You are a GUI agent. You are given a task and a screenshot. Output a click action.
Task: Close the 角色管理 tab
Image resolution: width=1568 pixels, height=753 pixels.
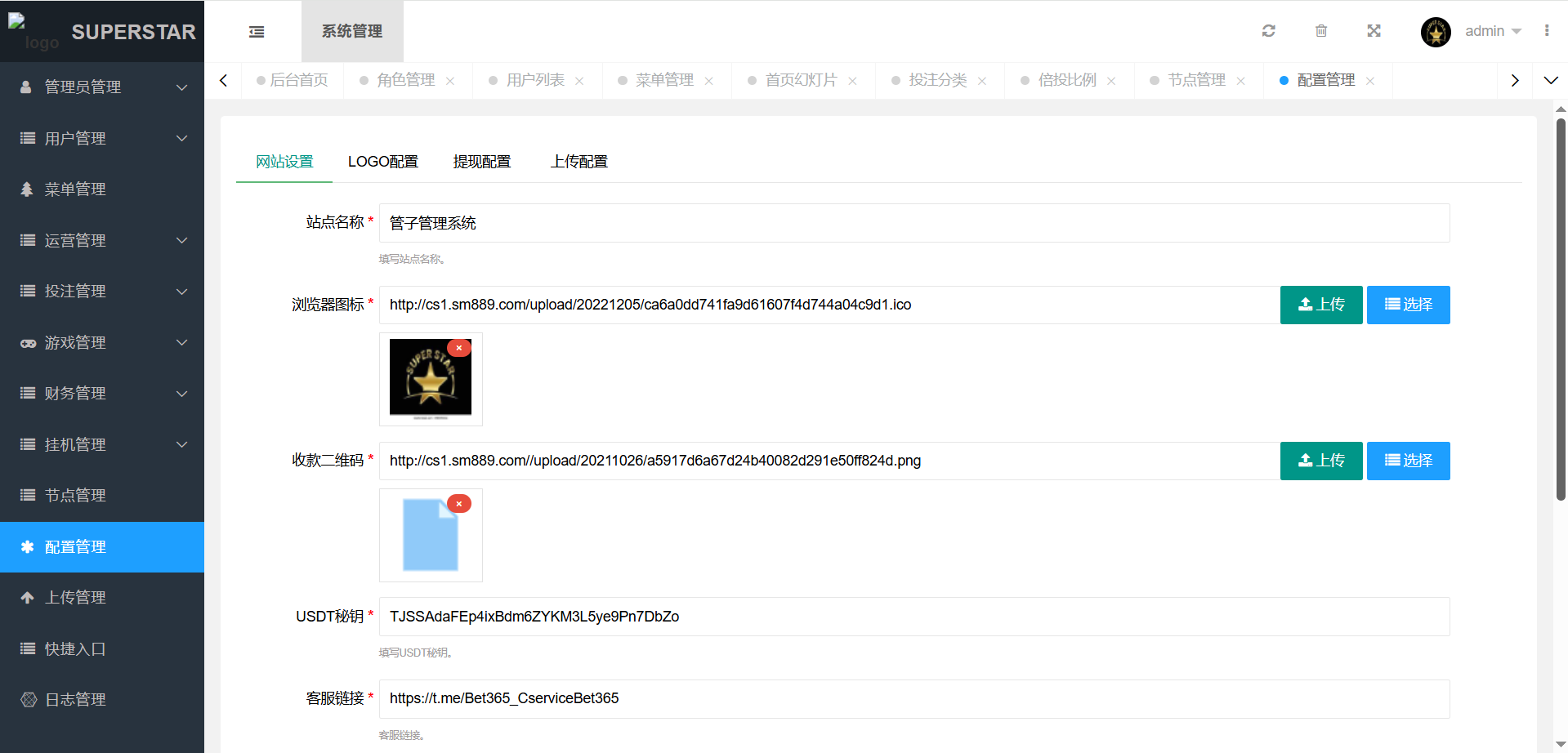[x=450, y=81]
